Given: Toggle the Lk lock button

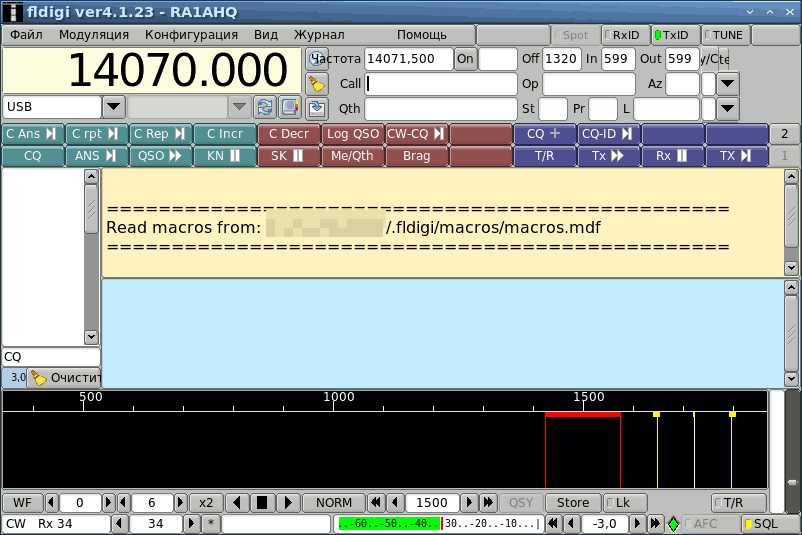Looking at the screenshot, I should 626,503.
